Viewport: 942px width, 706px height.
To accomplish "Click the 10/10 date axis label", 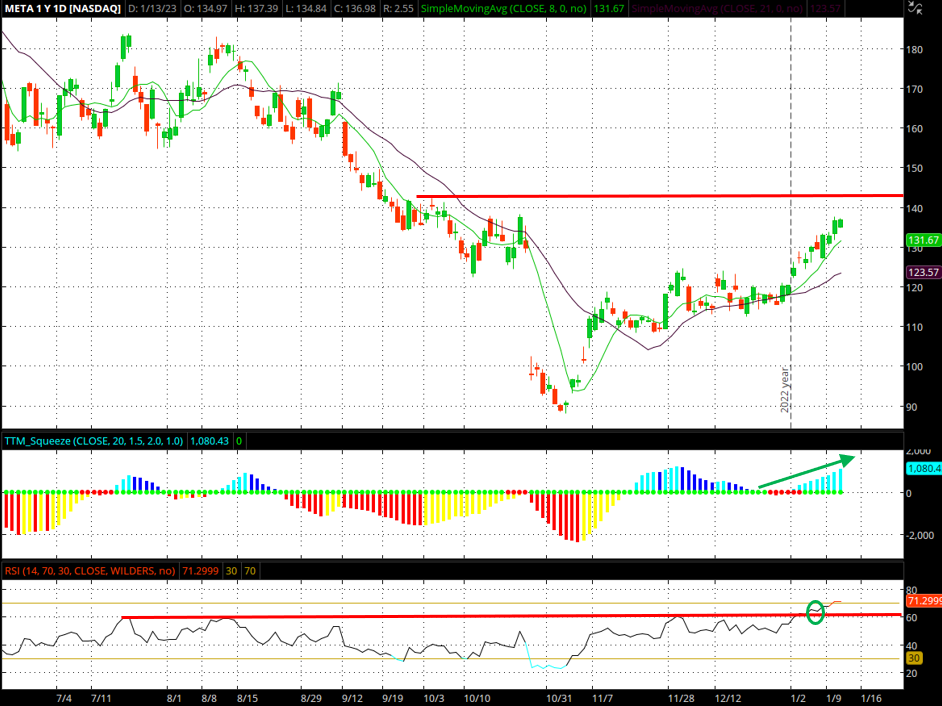I will [478, 698].
